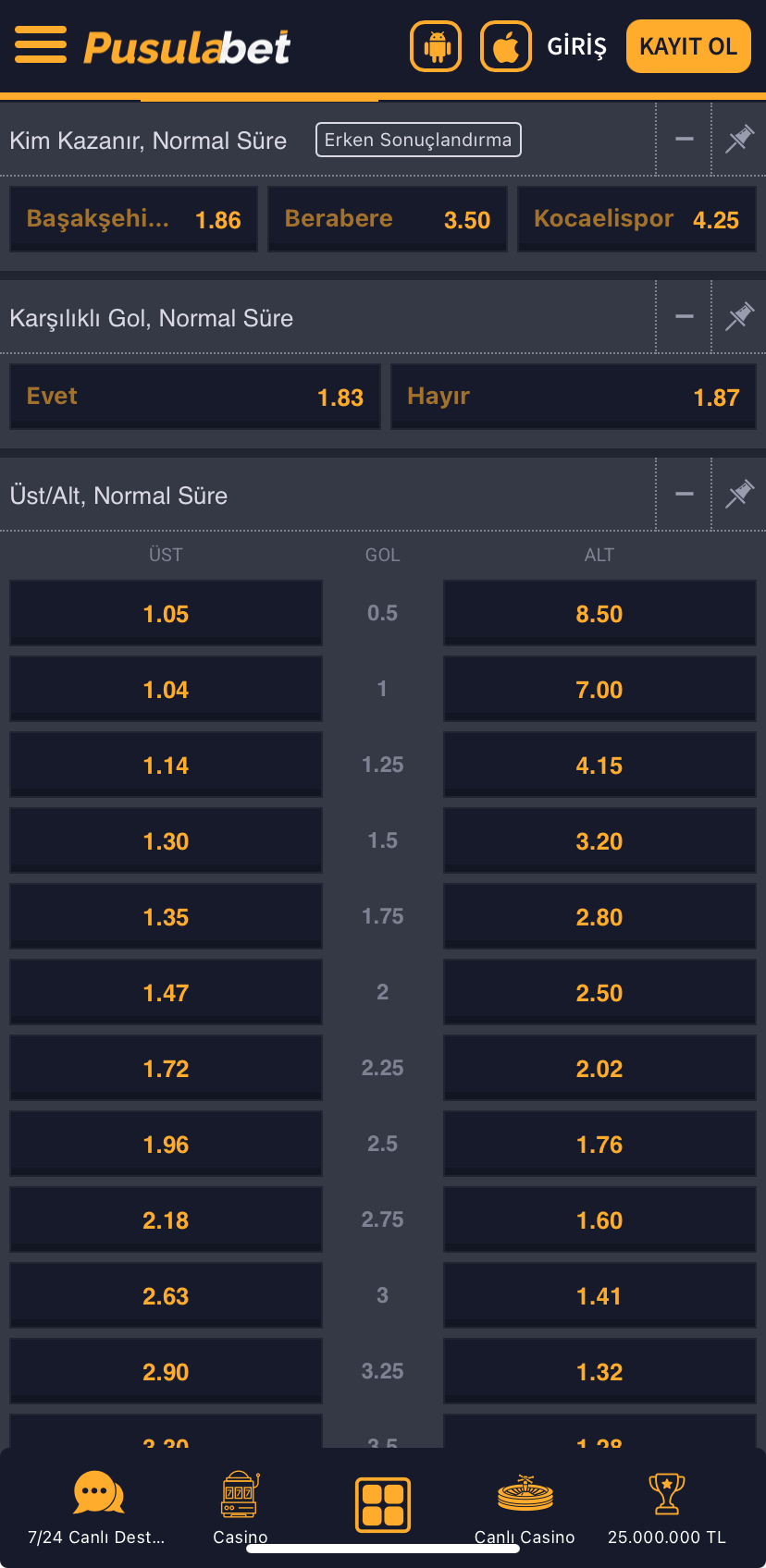This screenshot has width=766, height=1568.
Task: Tap the Android app download icon
Action: coord(436,46)
